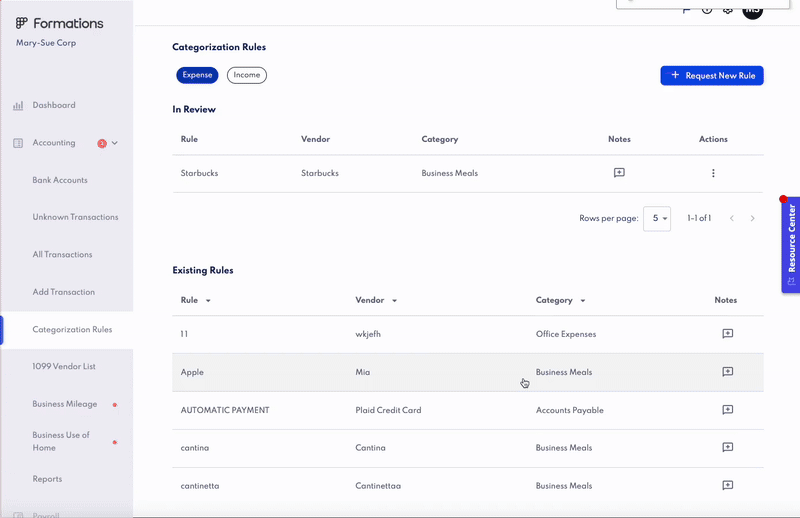
Task: Navigate to All Transactions
Action: point(62,254)
